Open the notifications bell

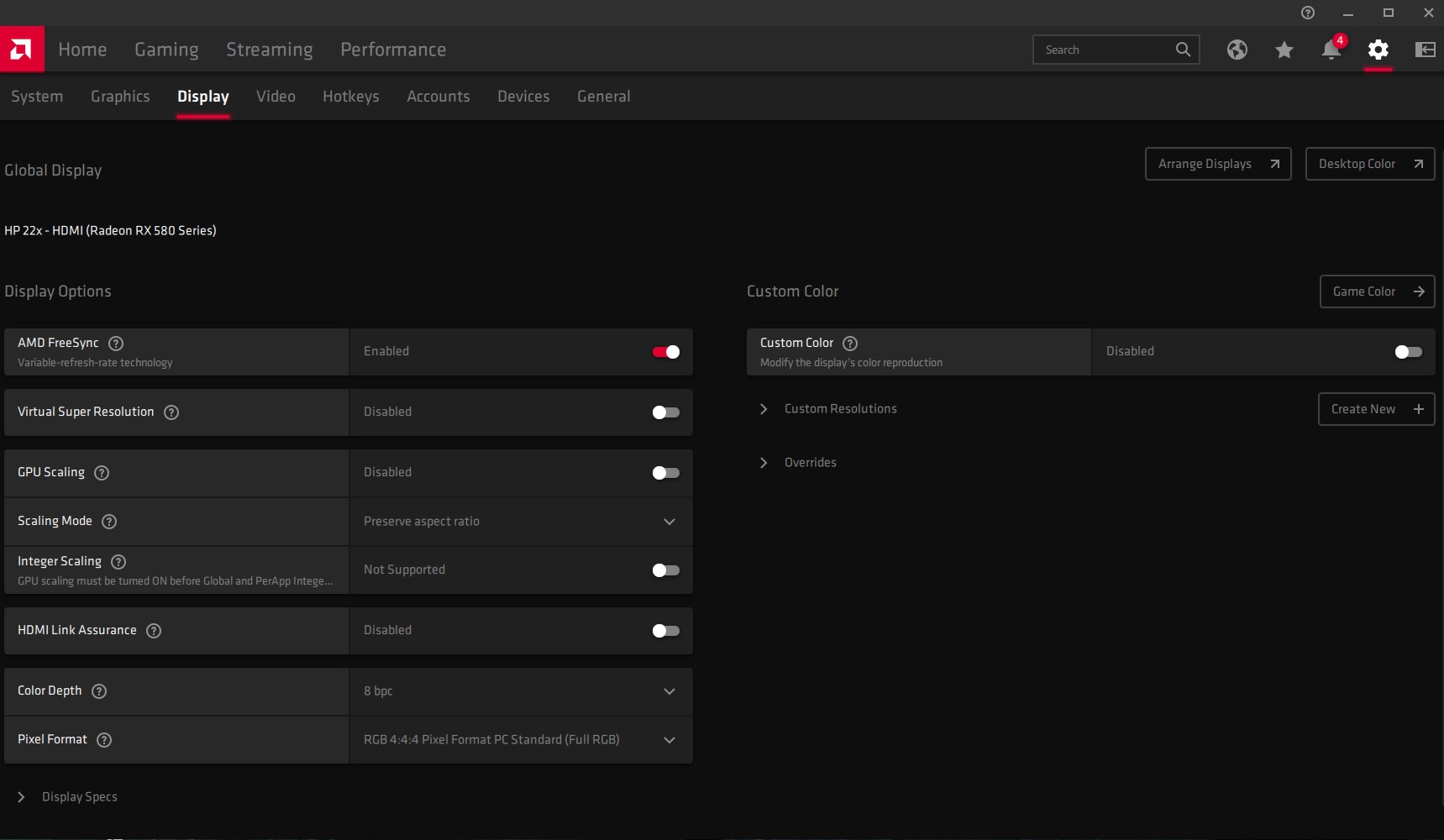click(1331, 50)
